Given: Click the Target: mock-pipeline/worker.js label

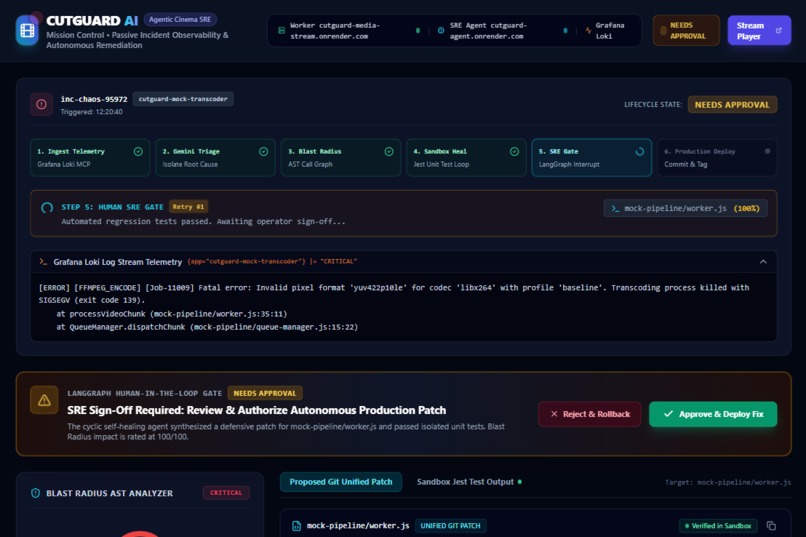Looking at the screenshot, I should (x=728, y=482).
